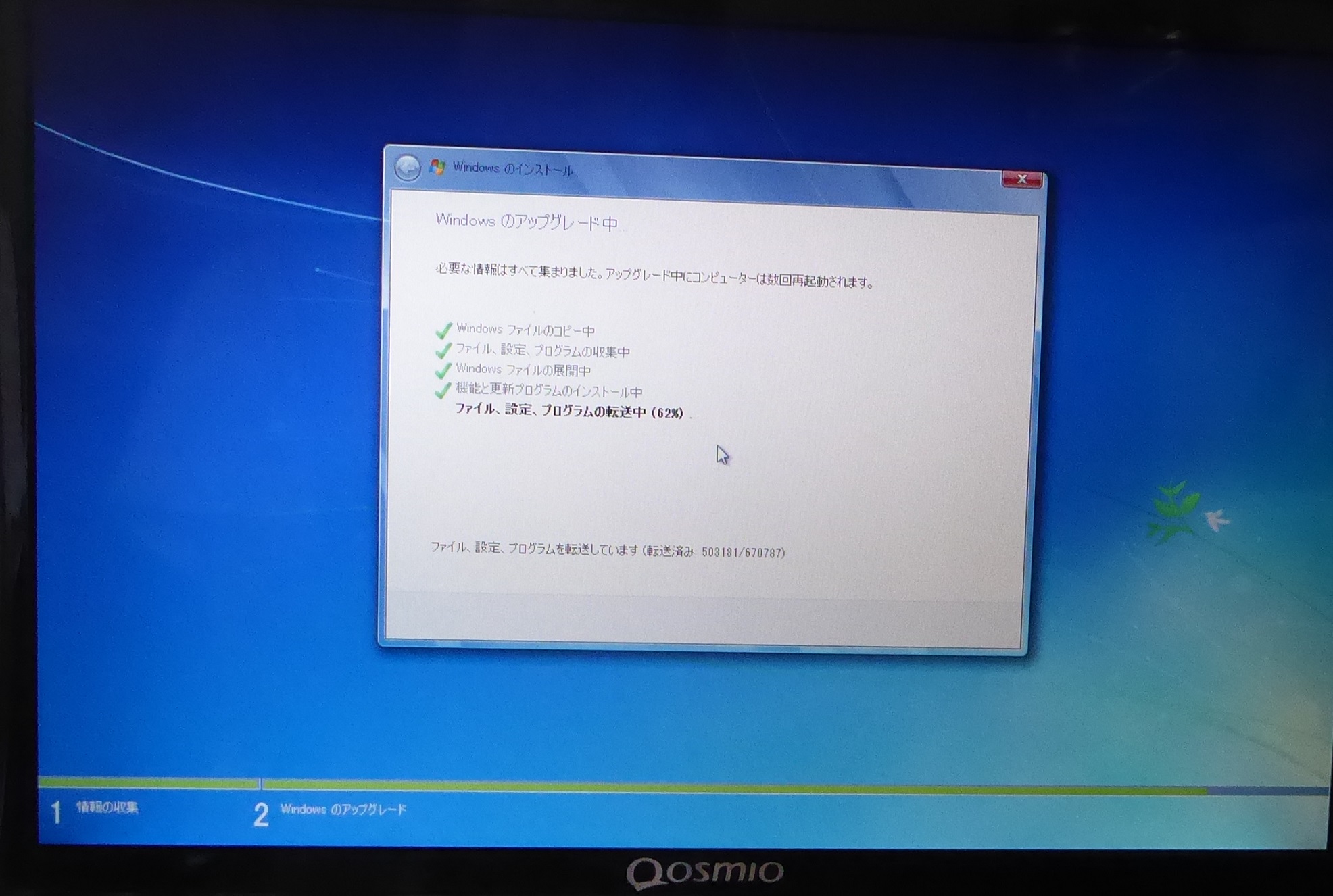This screenshot has height=896, width=1333.
Task: Click checkmark beside Windows ファイルの展開中
Action: tap(443, 370)
